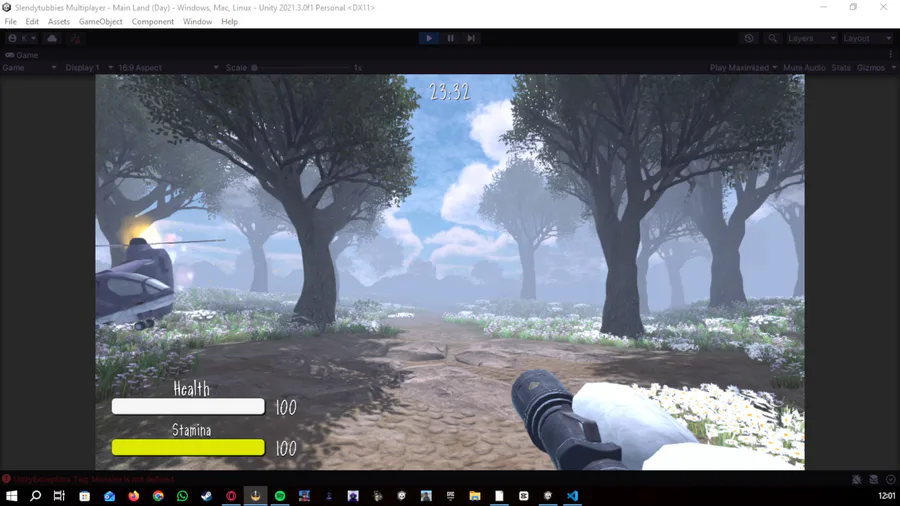Open Google Chrome from the taskbar
This screenshot has height=506, width=900.
(x=158, y=496)
